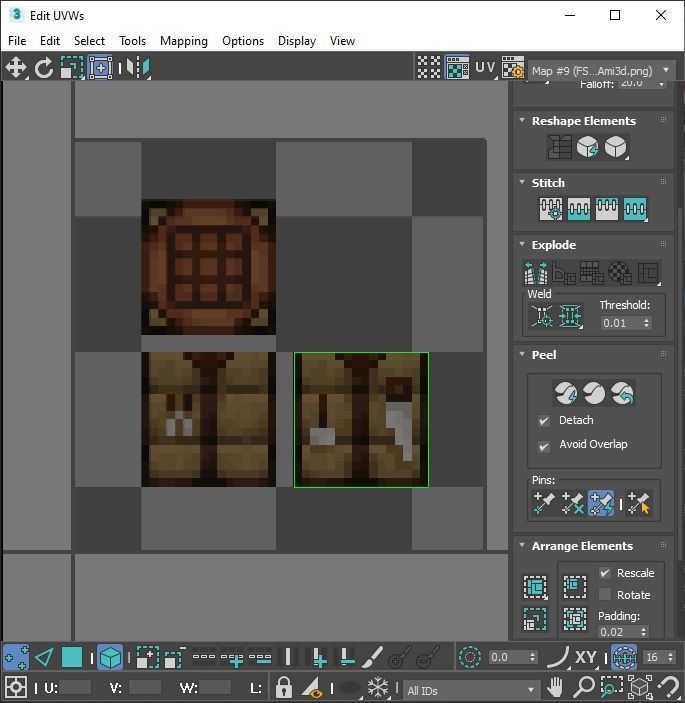
Task: Activate the Freeform Mode tool
Action: pos(100,68)
